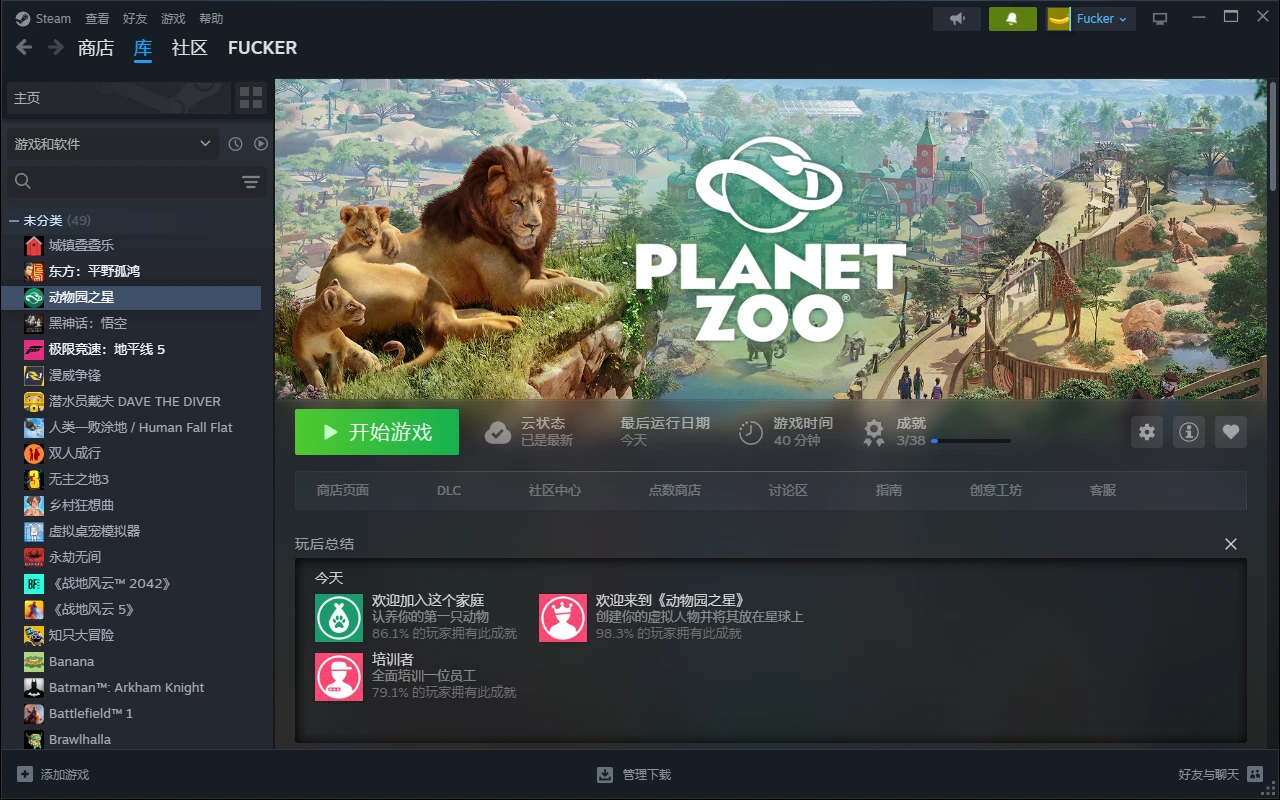Open 欢迎加入这个家庭 achievement icon
The width and height of the screenshot is (1280, 800).
pyautogui.click(x=339, y=618)
